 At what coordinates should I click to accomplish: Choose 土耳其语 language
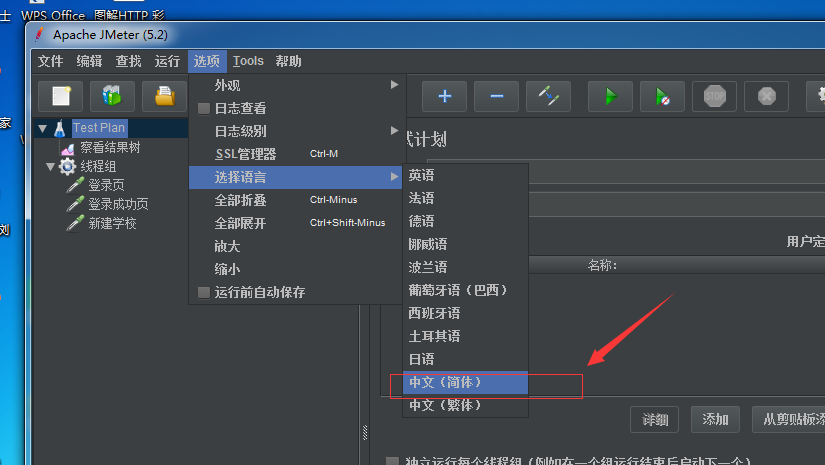pyautogui.click(x=465, y=336)
